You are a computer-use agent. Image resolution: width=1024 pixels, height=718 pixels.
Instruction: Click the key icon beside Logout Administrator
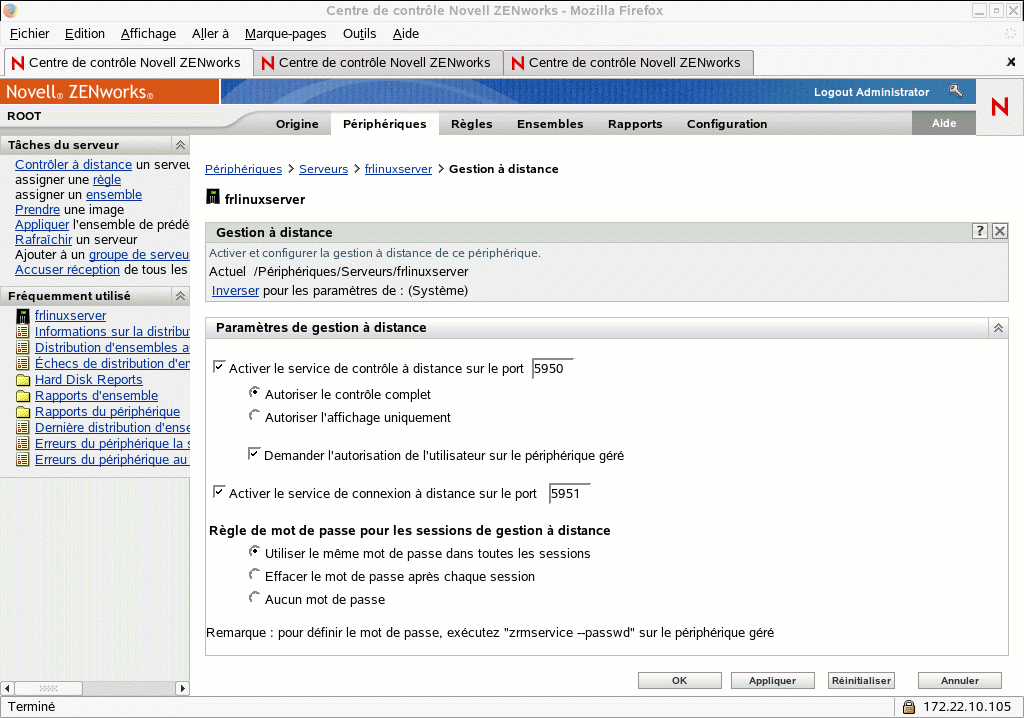pos(956,91)
